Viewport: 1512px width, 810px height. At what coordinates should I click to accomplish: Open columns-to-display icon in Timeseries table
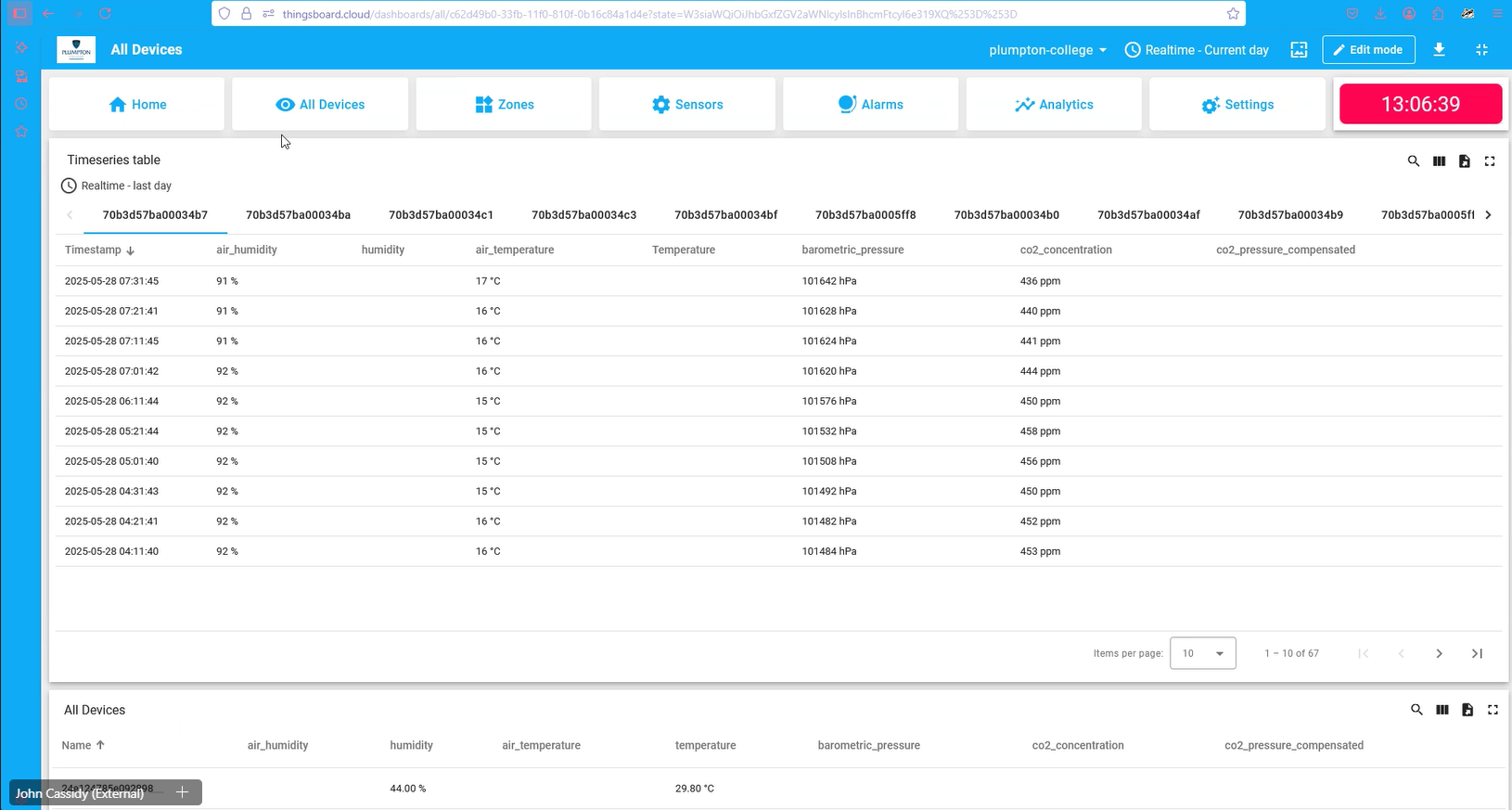coord(1439,161)
